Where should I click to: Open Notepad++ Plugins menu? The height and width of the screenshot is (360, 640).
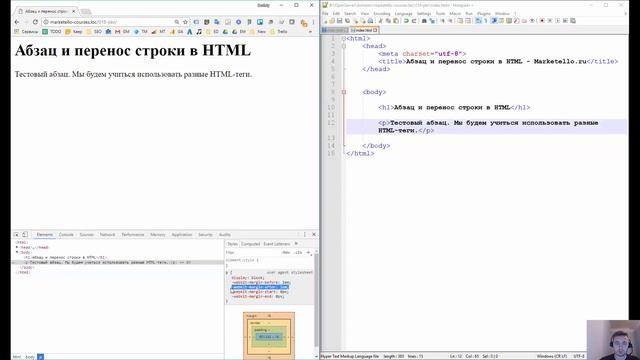[484, 13]
